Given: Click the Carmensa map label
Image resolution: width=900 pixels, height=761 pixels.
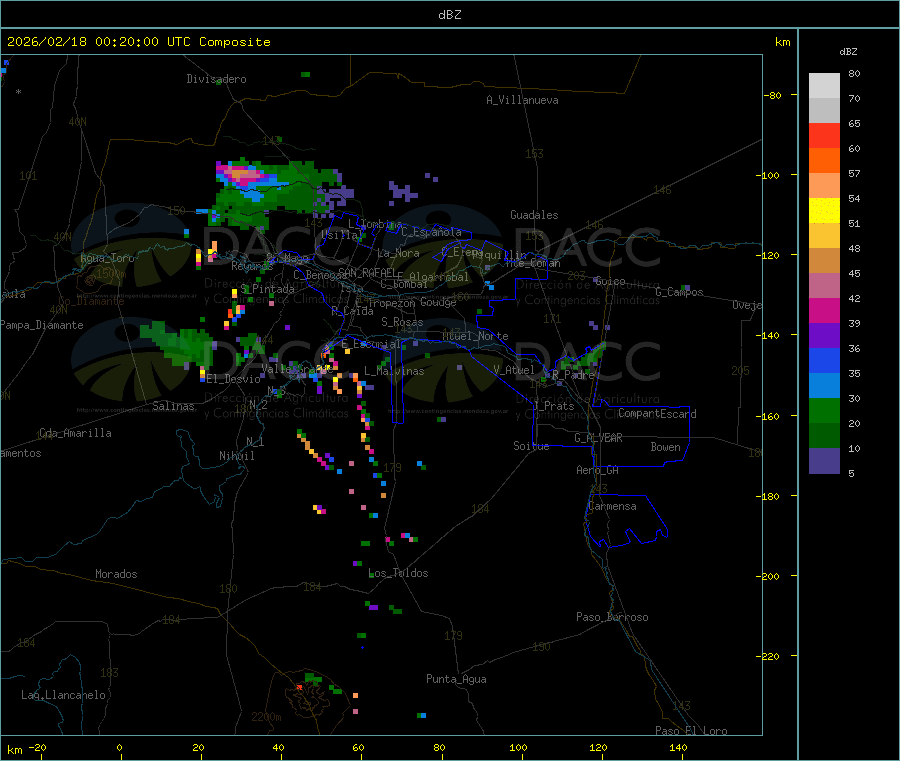Looking at the screenshot, I should point(612,506).
